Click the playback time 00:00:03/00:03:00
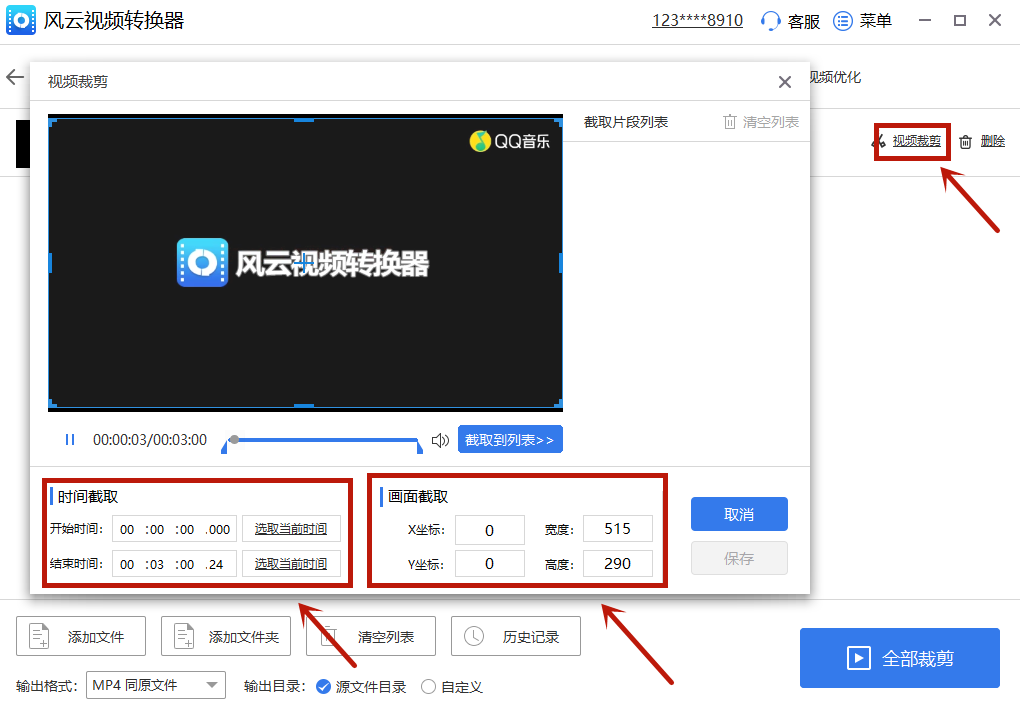The height and width of the screenshot is (714, 1020). pos(150,440)
